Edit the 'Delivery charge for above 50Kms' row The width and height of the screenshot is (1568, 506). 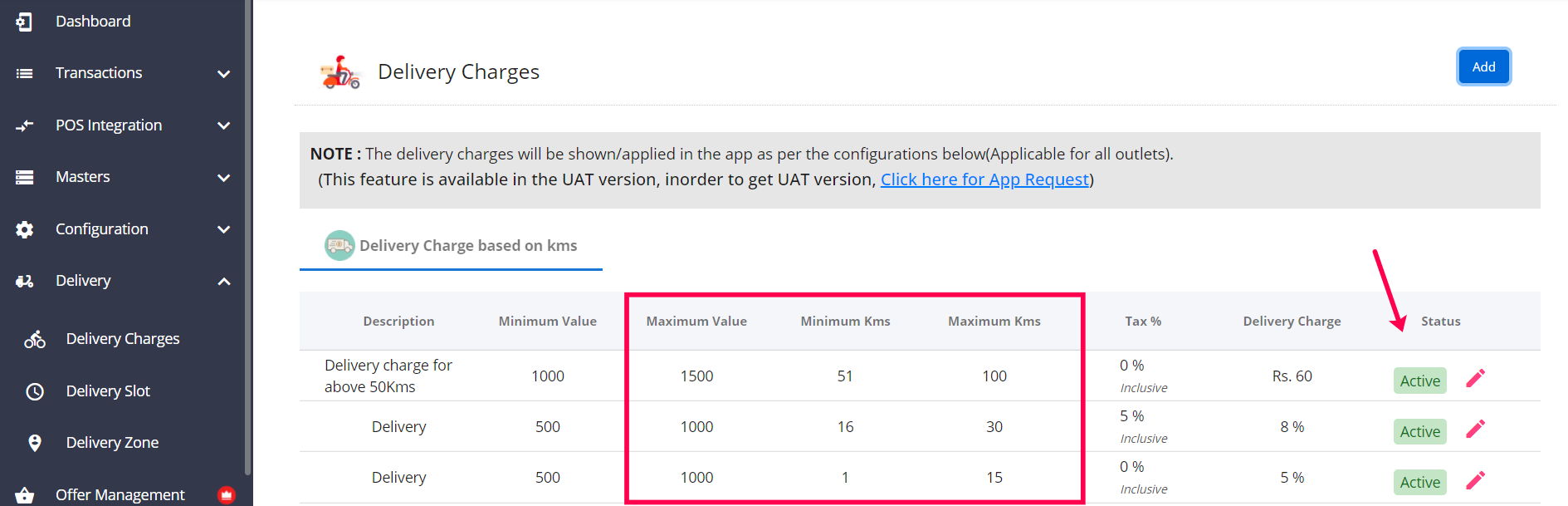(1475, 378)
